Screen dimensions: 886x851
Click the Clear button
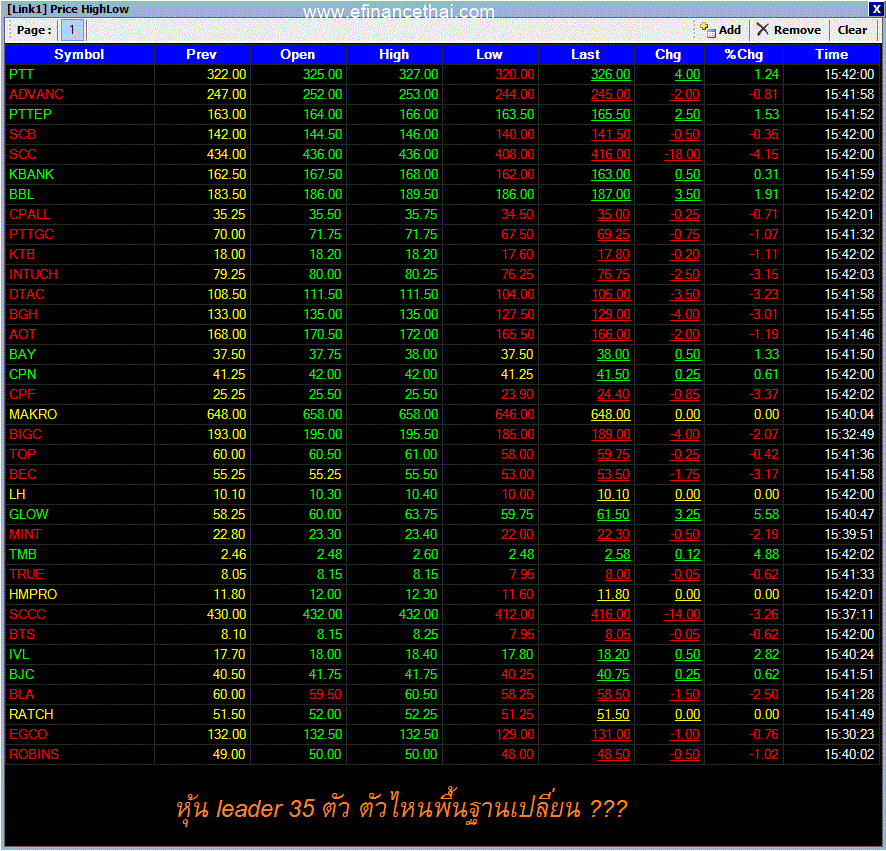(x=852, y=30)
